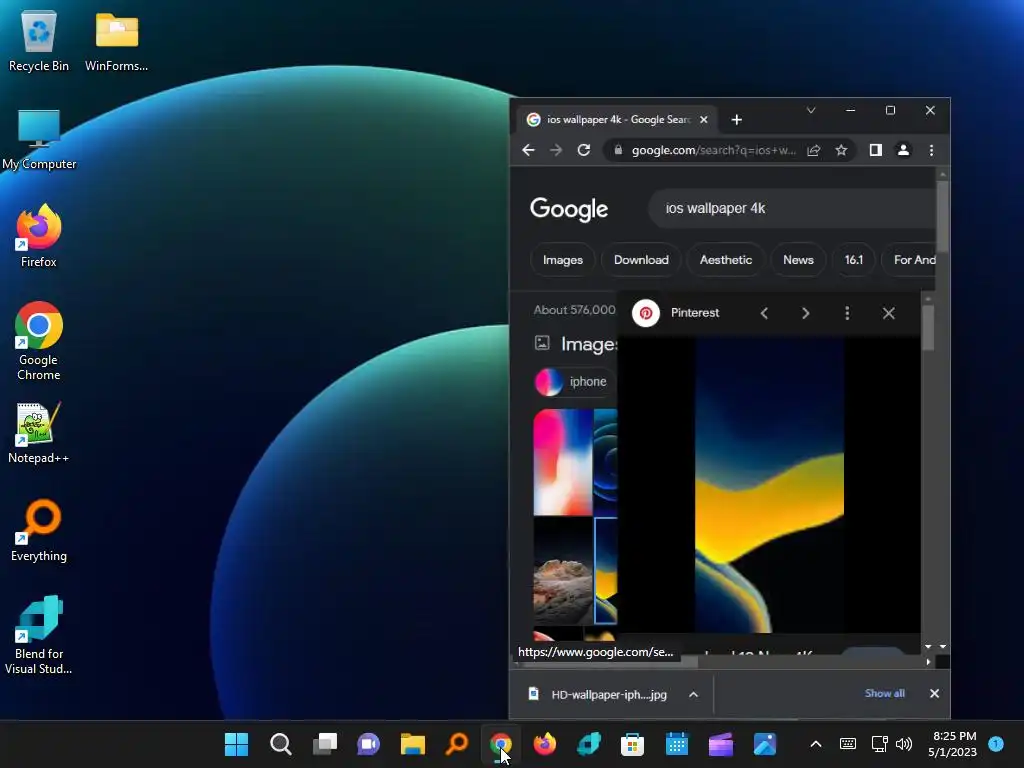
Task: Open the Recycle Bin desktop icon
Action: [x=39, y=41]
